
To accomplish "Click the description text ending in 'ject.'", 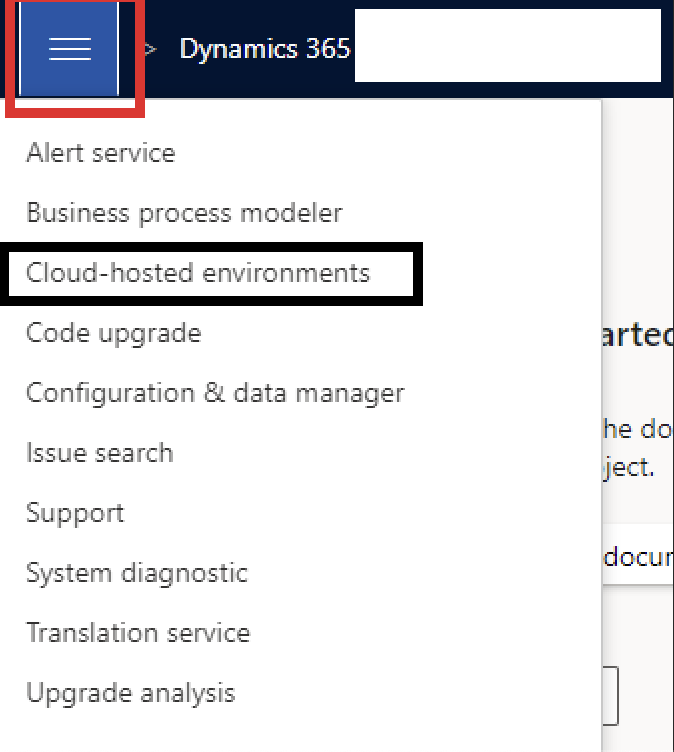I will pos(628,467).
